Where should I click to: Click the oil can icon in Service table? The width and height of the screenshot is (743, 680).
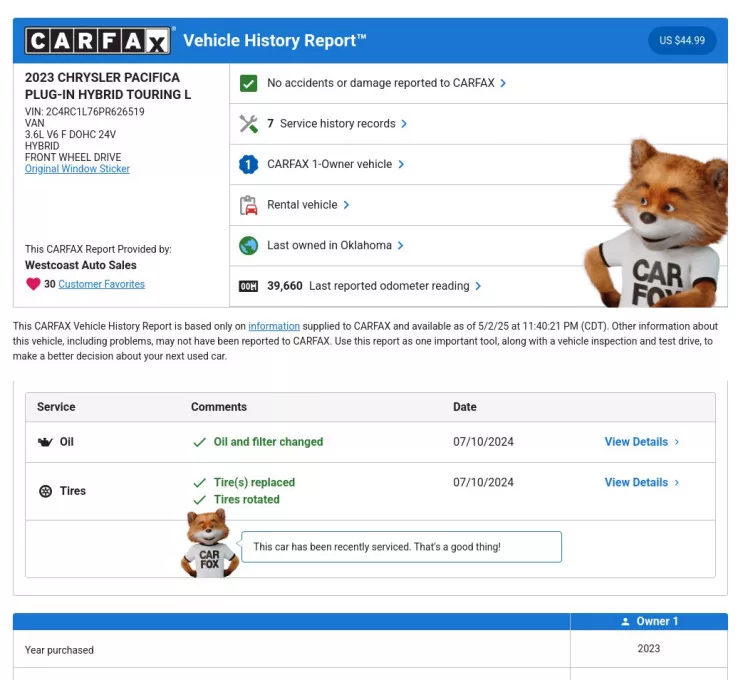click(45, 442)
